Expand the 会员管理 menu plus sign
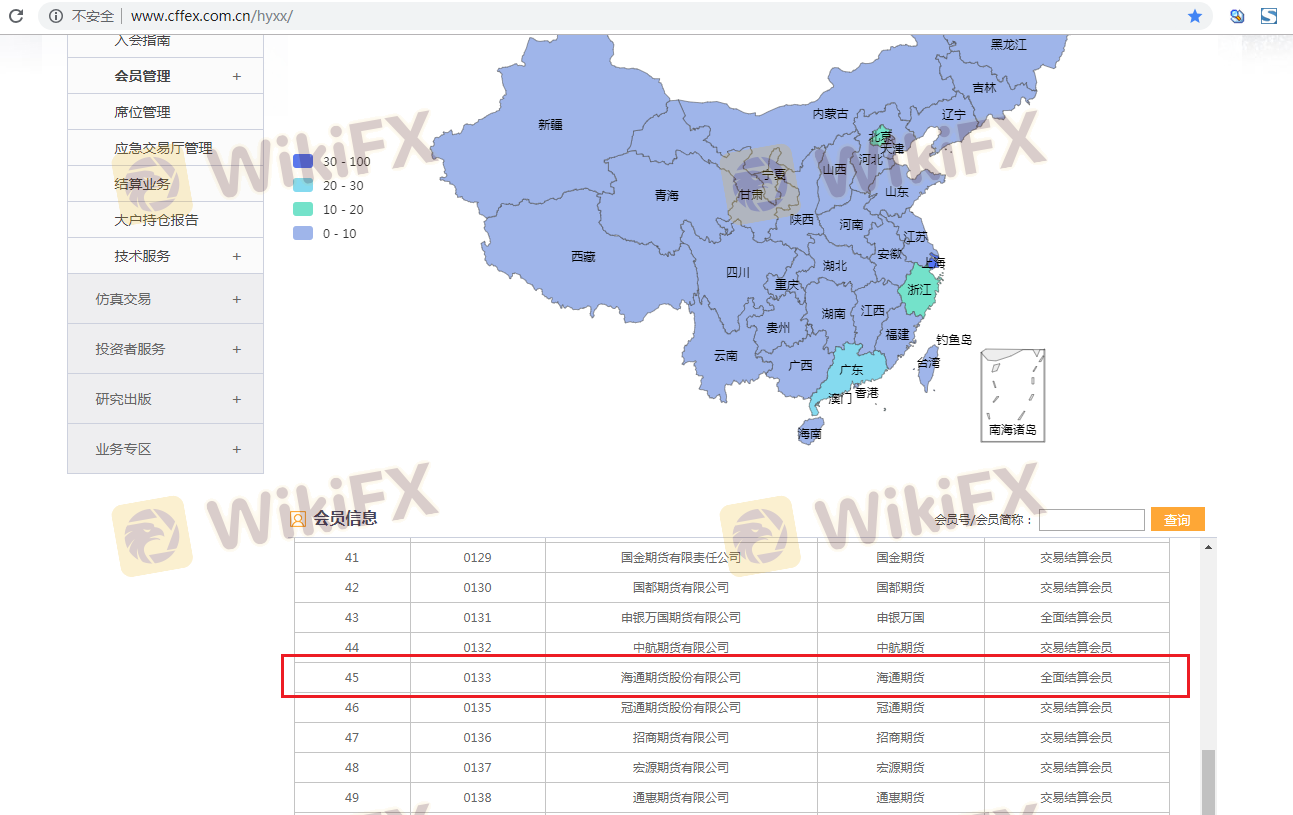 coord(236,76)
